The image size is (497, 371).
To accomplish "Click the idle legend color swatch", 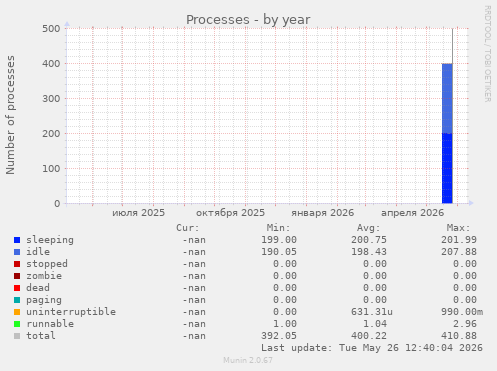I will point(17,252).
